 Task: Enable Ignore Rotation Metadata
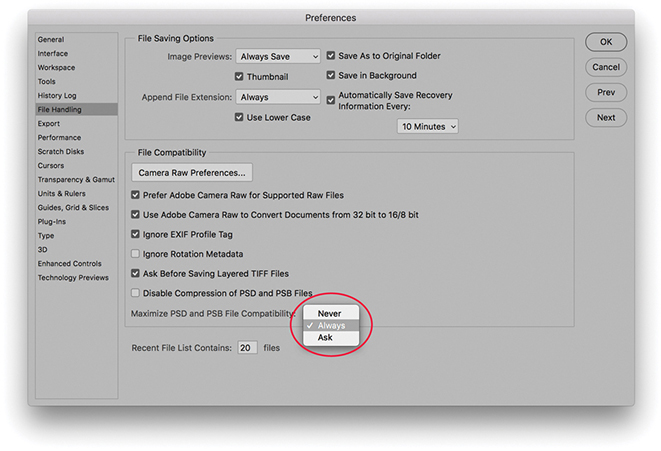coord(135,254)
